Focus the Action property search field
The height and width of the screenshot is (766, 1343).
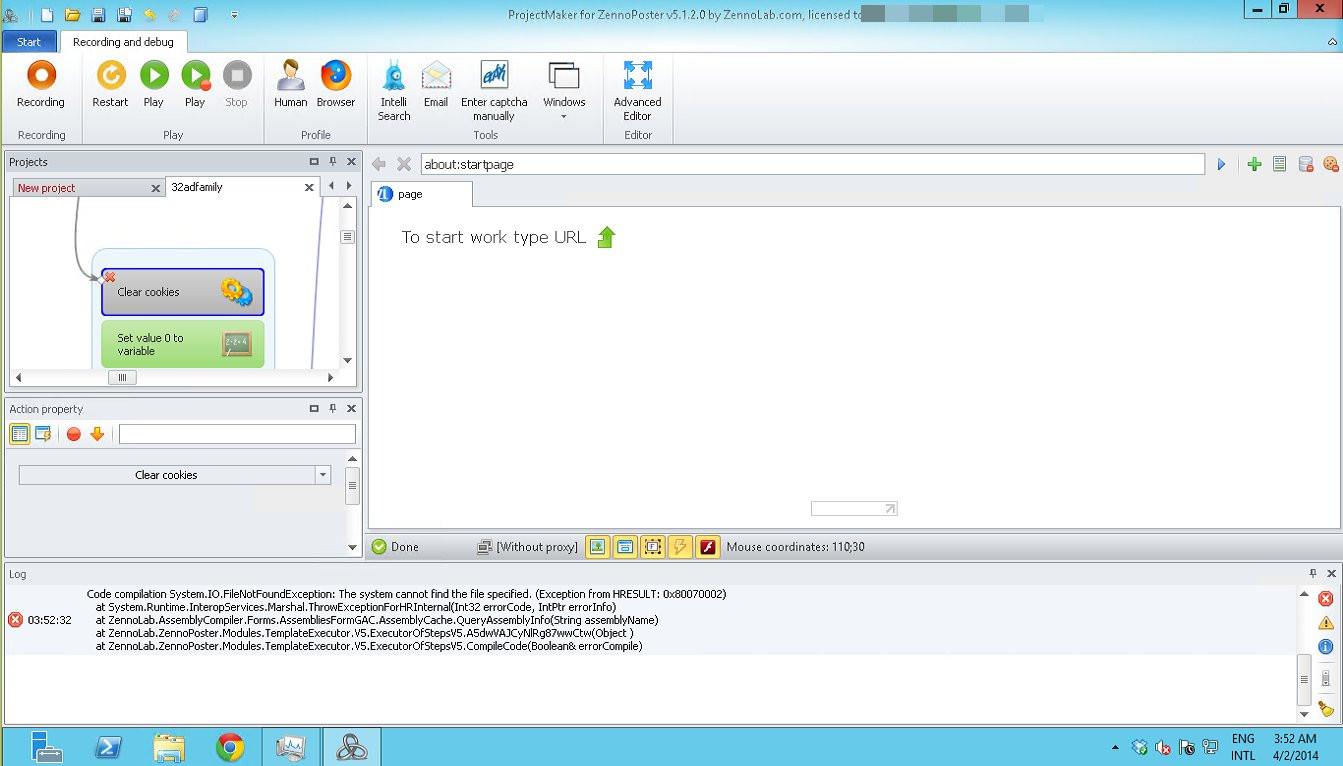(x=237, y=434)
